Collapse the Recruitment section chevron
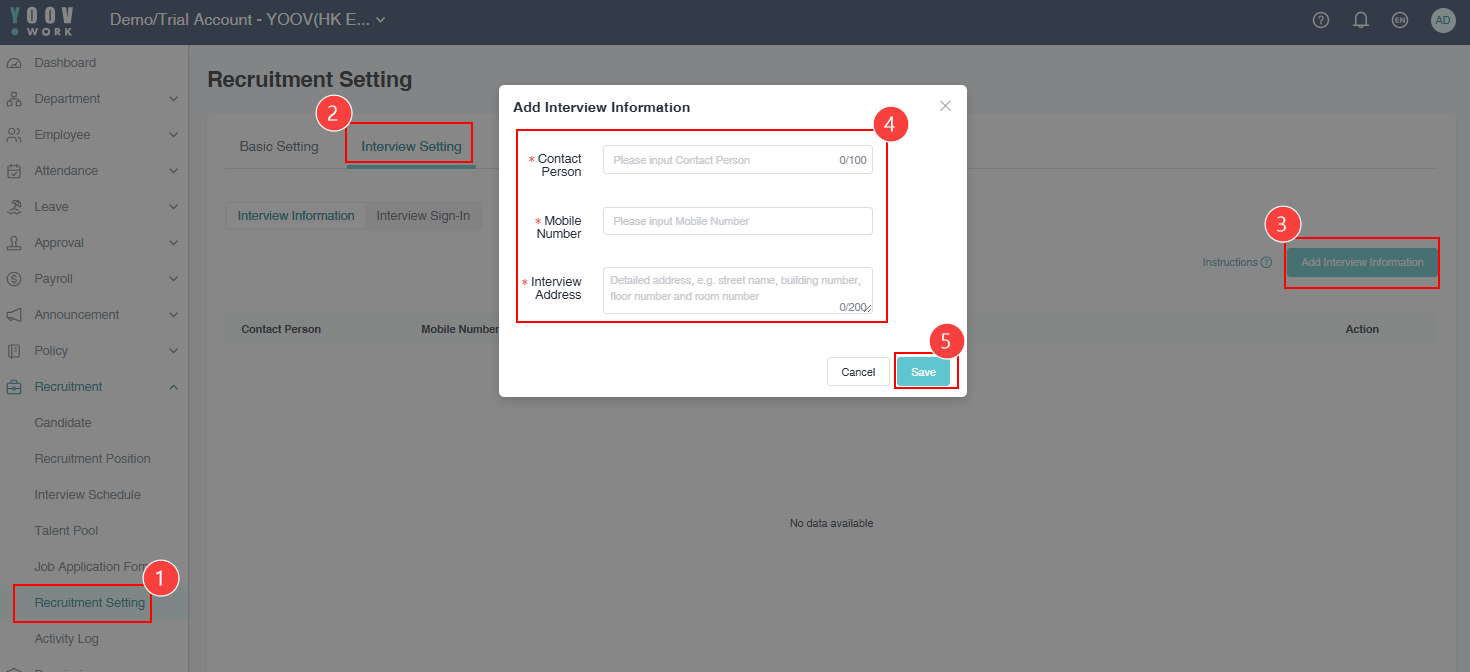The width and height of the screenshot is (1470, 672). click(x=173, y=387)
